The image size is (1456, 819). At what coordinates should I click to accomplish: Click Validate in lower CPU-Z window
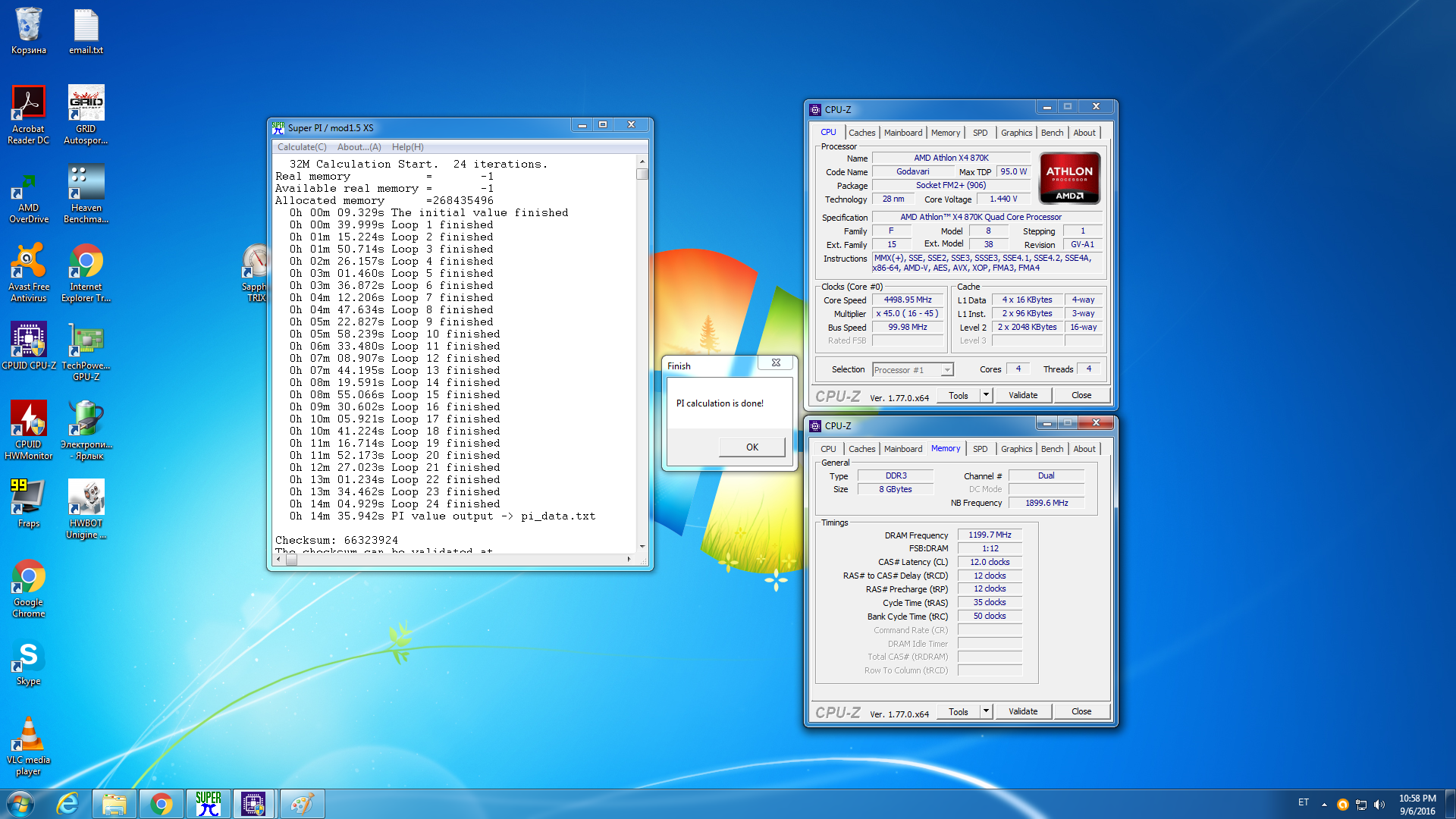[x=1023, y=711]
